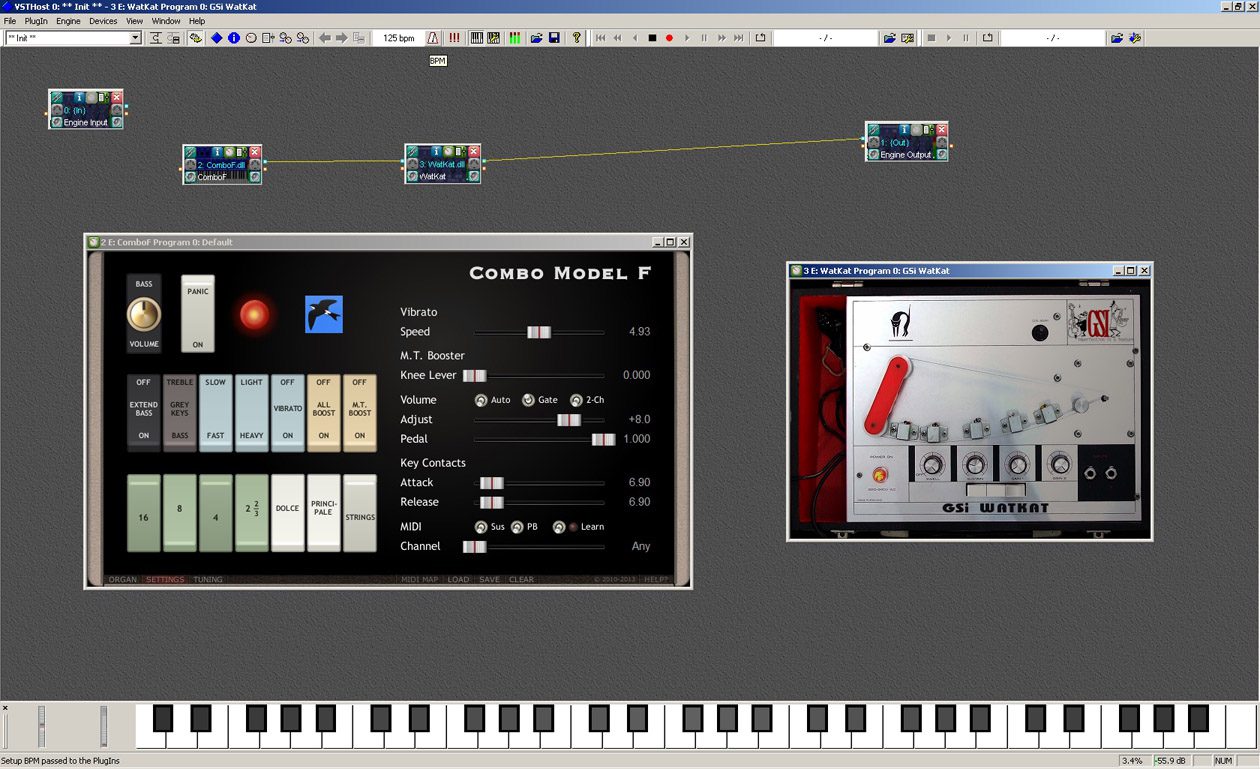Click the info icon on the ComboF node
This screenshot has width=1260, height=769.
217,152
